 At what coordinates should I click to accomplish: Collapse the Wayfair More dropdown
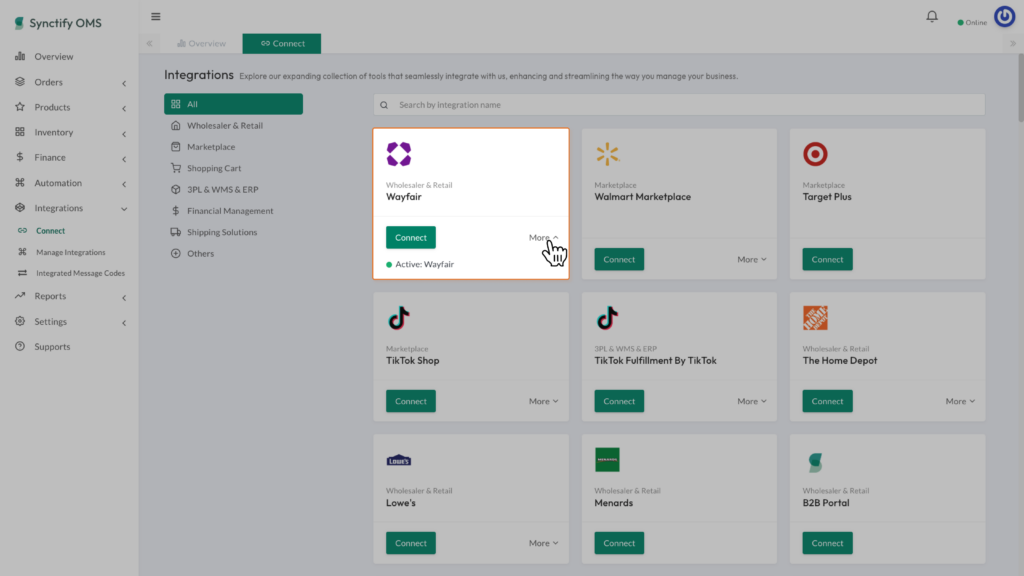543,237
